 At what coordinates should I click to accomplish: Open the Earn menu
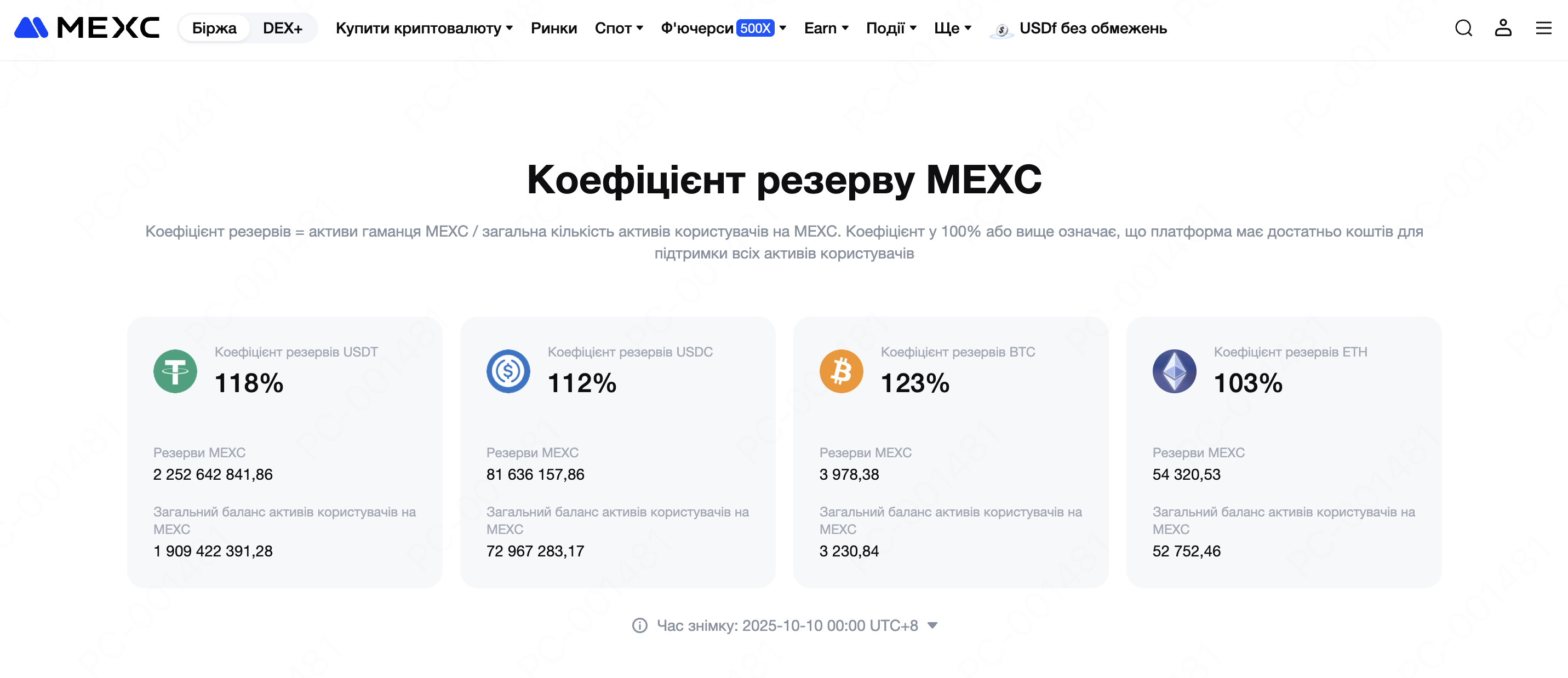point(826,28)
